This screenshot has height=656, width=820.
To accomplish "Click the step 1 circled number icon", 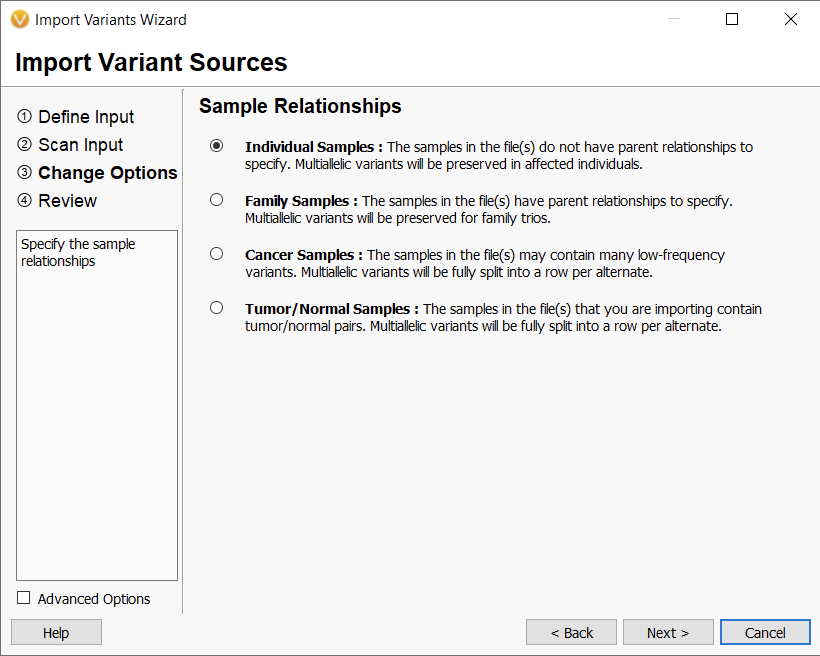I will 25,116.
